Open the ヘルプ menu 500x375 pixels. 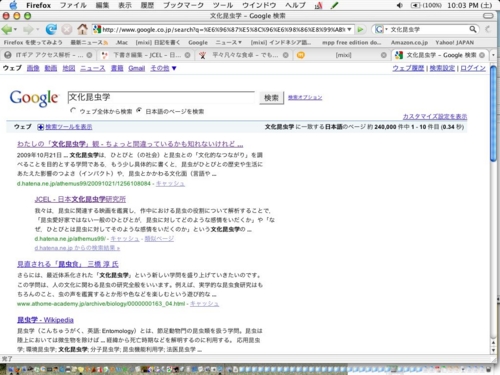point(295,5)
